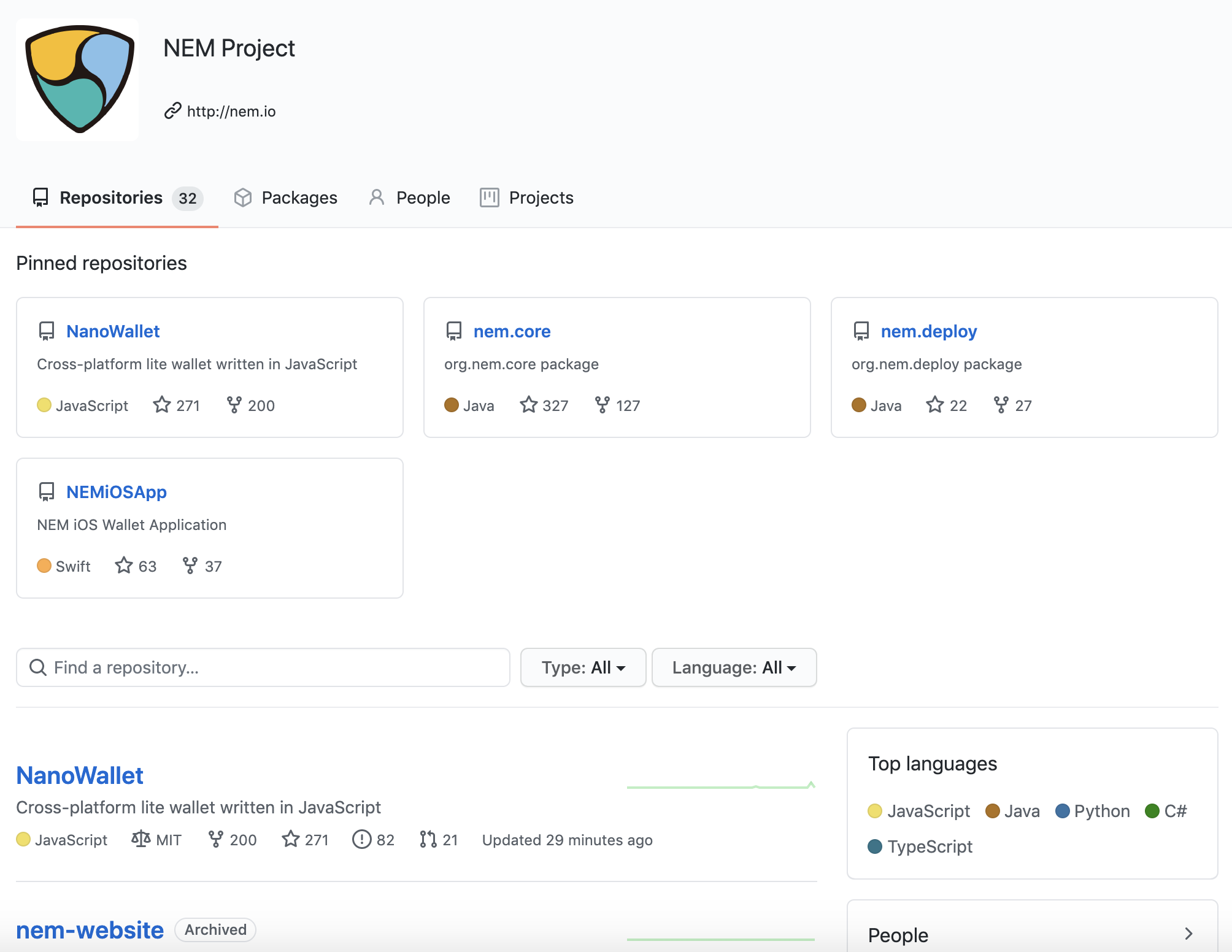Click star icon on NEMiOSApp card

[x=124, y=566]
